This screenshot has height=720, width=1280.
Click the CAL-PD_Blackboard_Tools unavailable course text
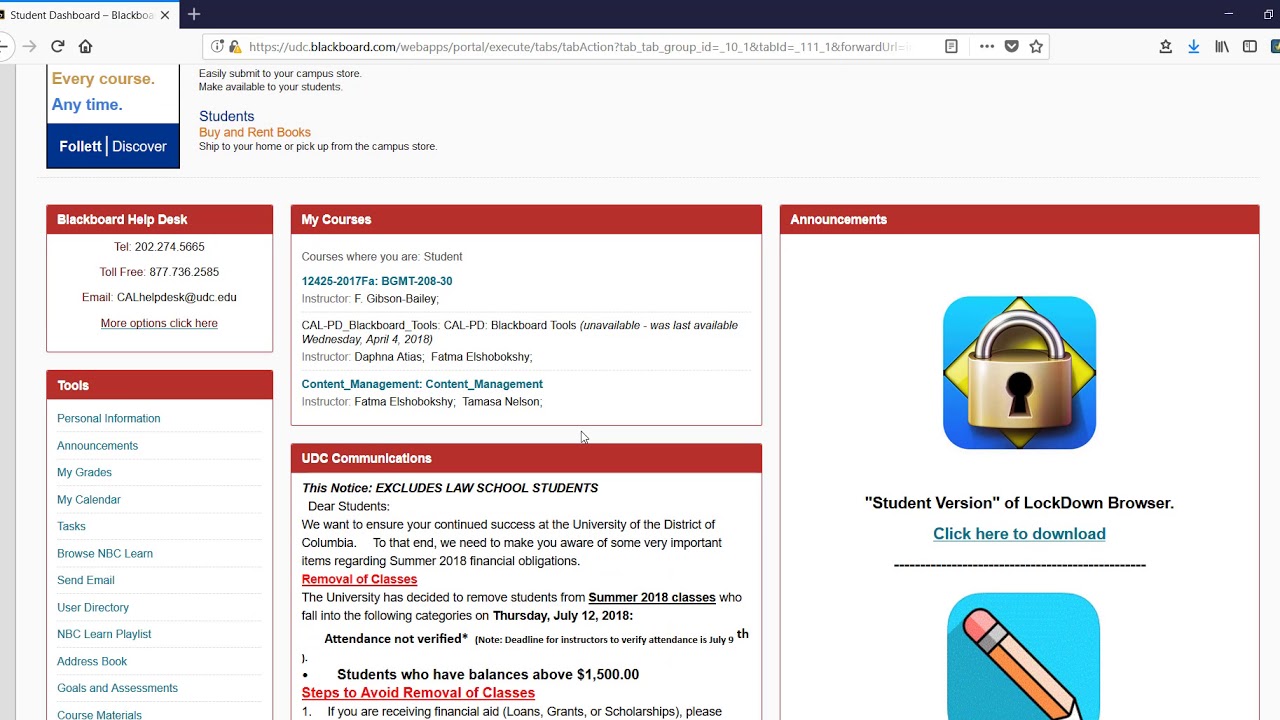[x=520, y=332]
